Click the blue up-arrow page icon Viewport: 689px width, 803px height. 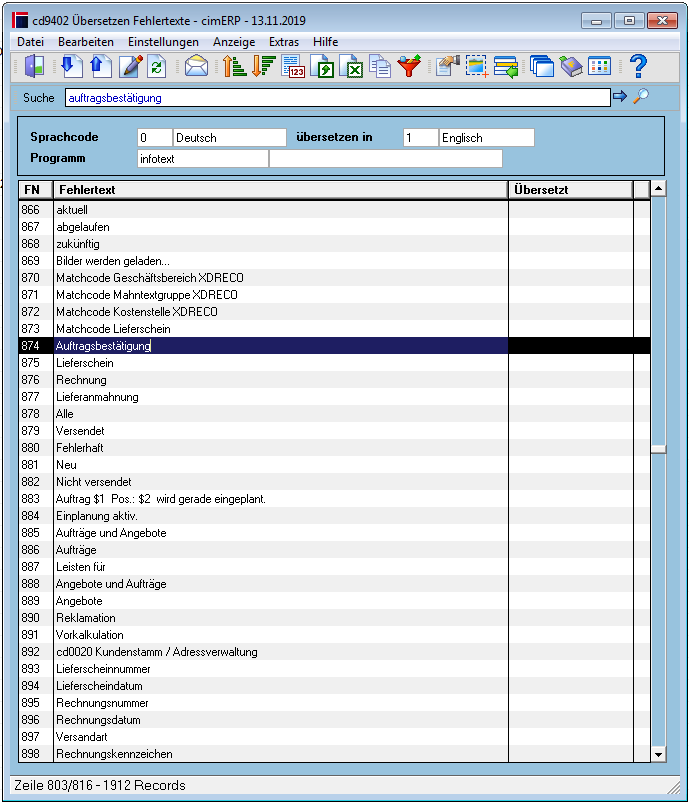tap(101, 67)
